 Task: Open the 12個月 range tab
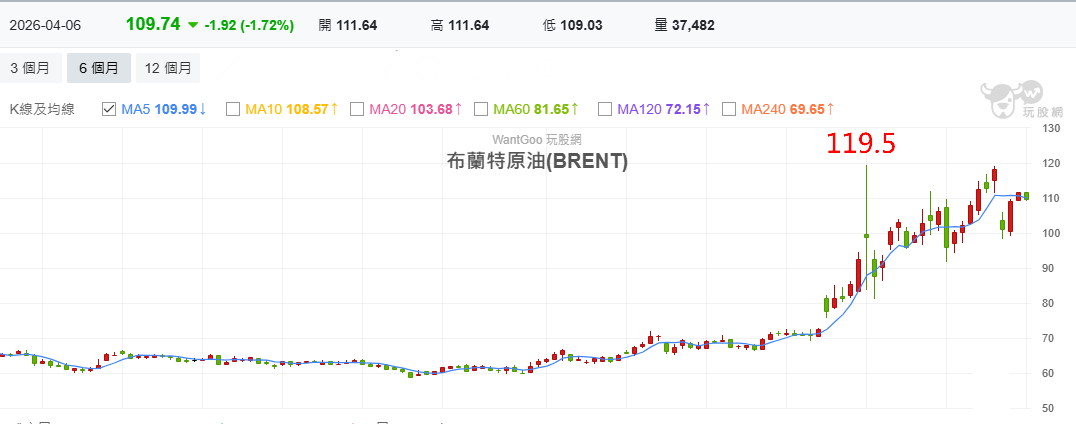[x=167, y=68]
